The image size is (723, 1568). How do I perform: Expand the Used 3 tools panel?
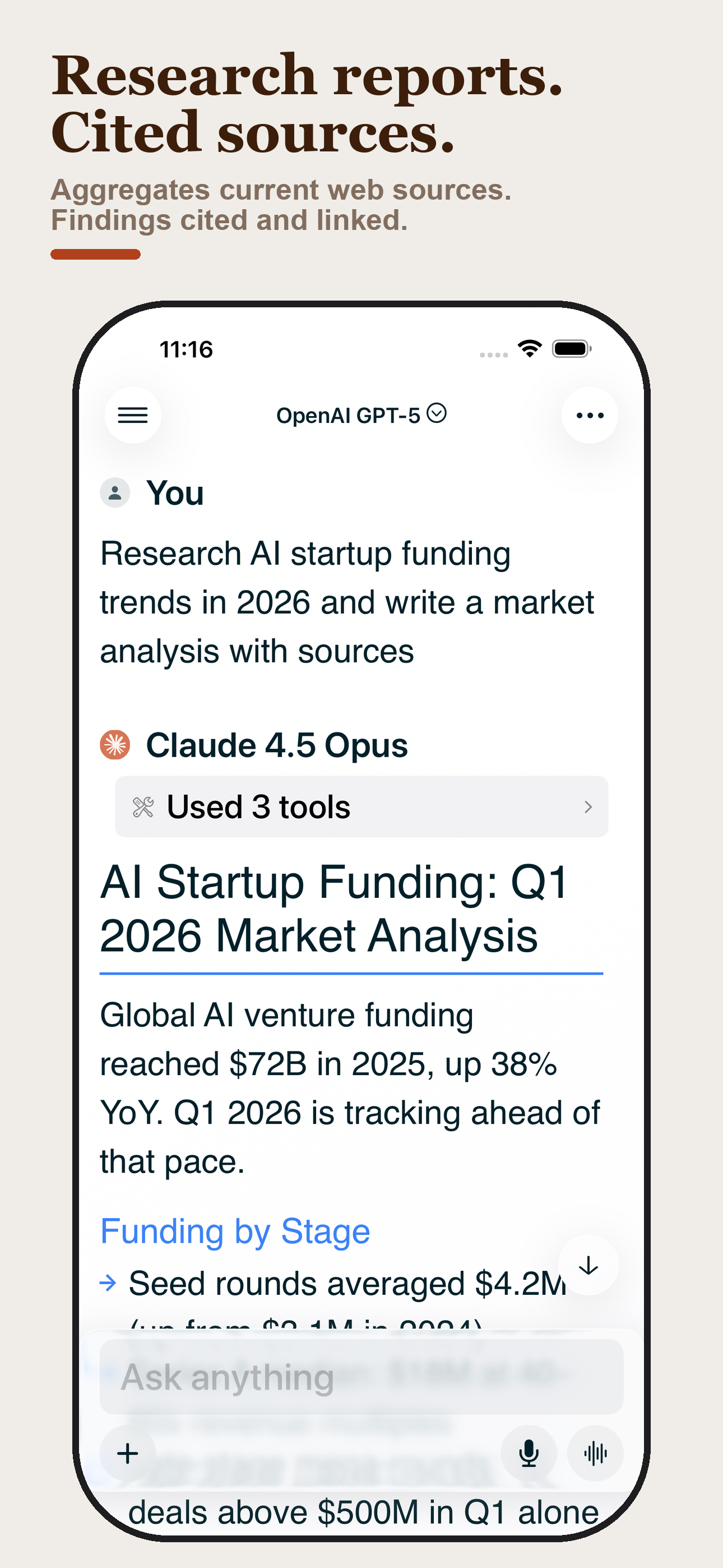point(361,806)
